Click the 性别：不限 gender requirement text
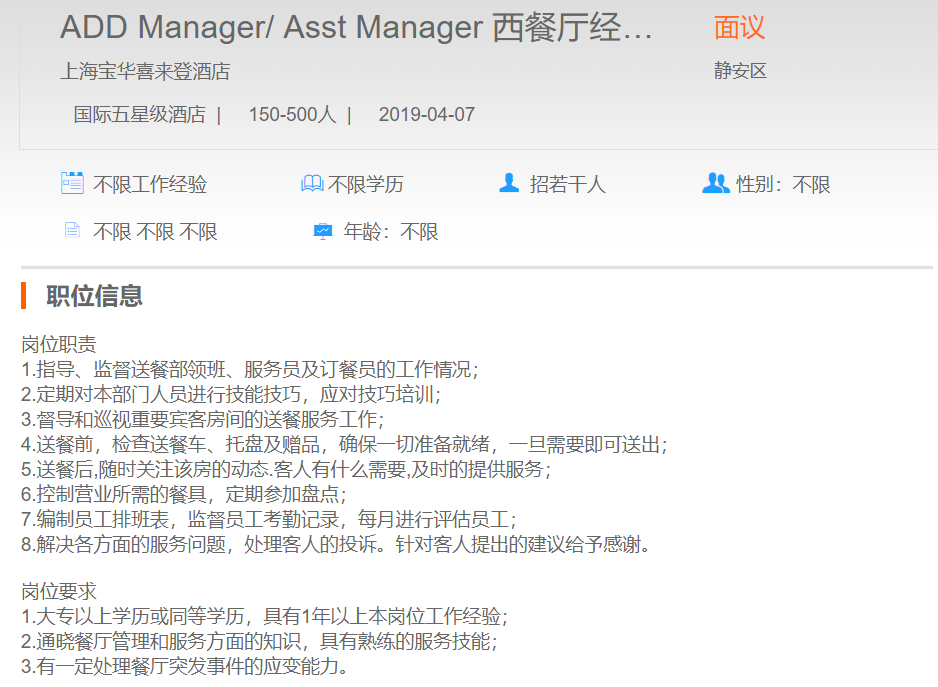 click(783, 184)
